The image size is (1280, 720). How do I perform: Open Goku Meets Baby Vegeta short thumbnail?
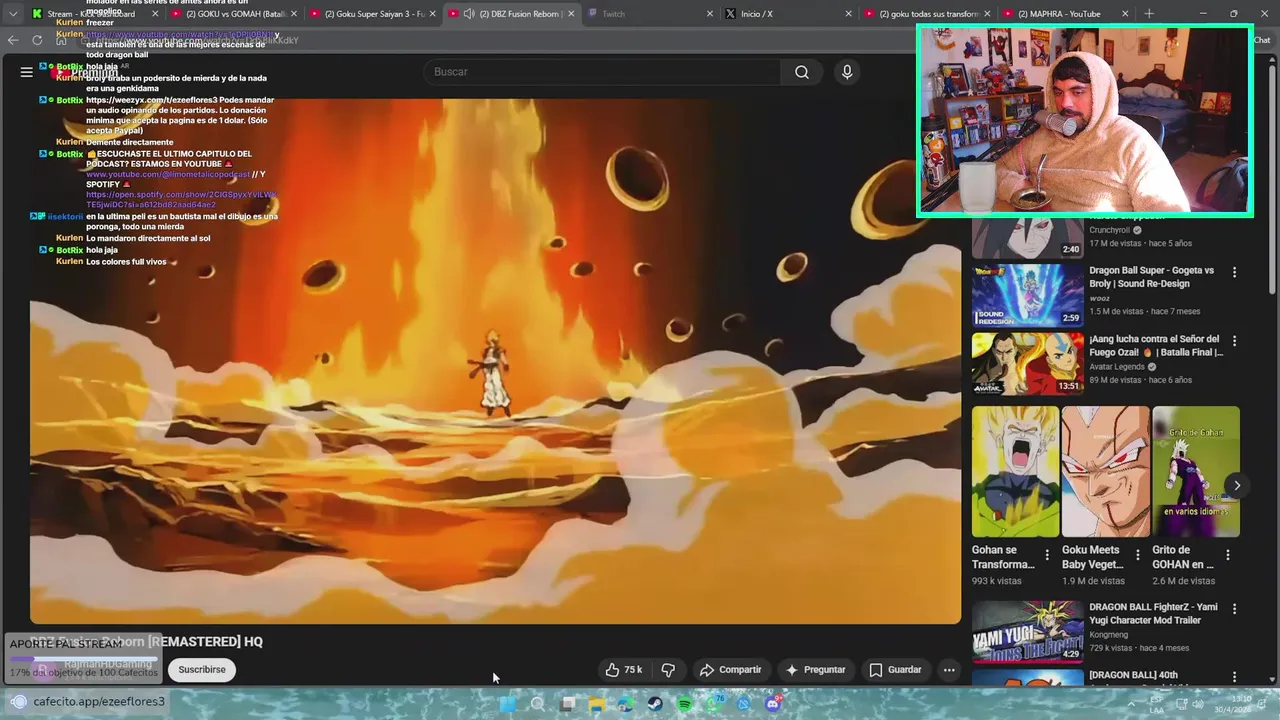pos(1105,471)
